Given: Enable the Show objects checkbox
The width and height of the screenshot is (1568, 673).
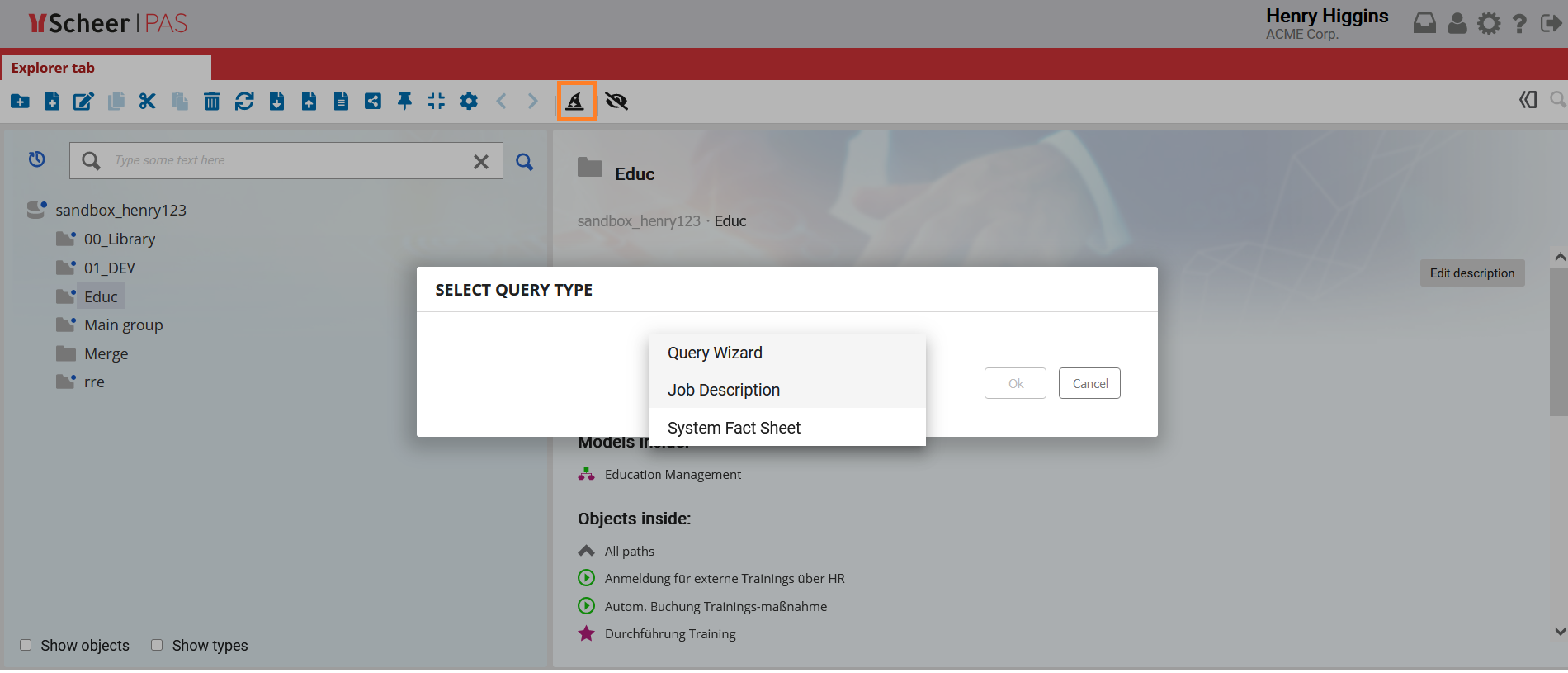Looking at the screenshot, I should click(26, 645).
